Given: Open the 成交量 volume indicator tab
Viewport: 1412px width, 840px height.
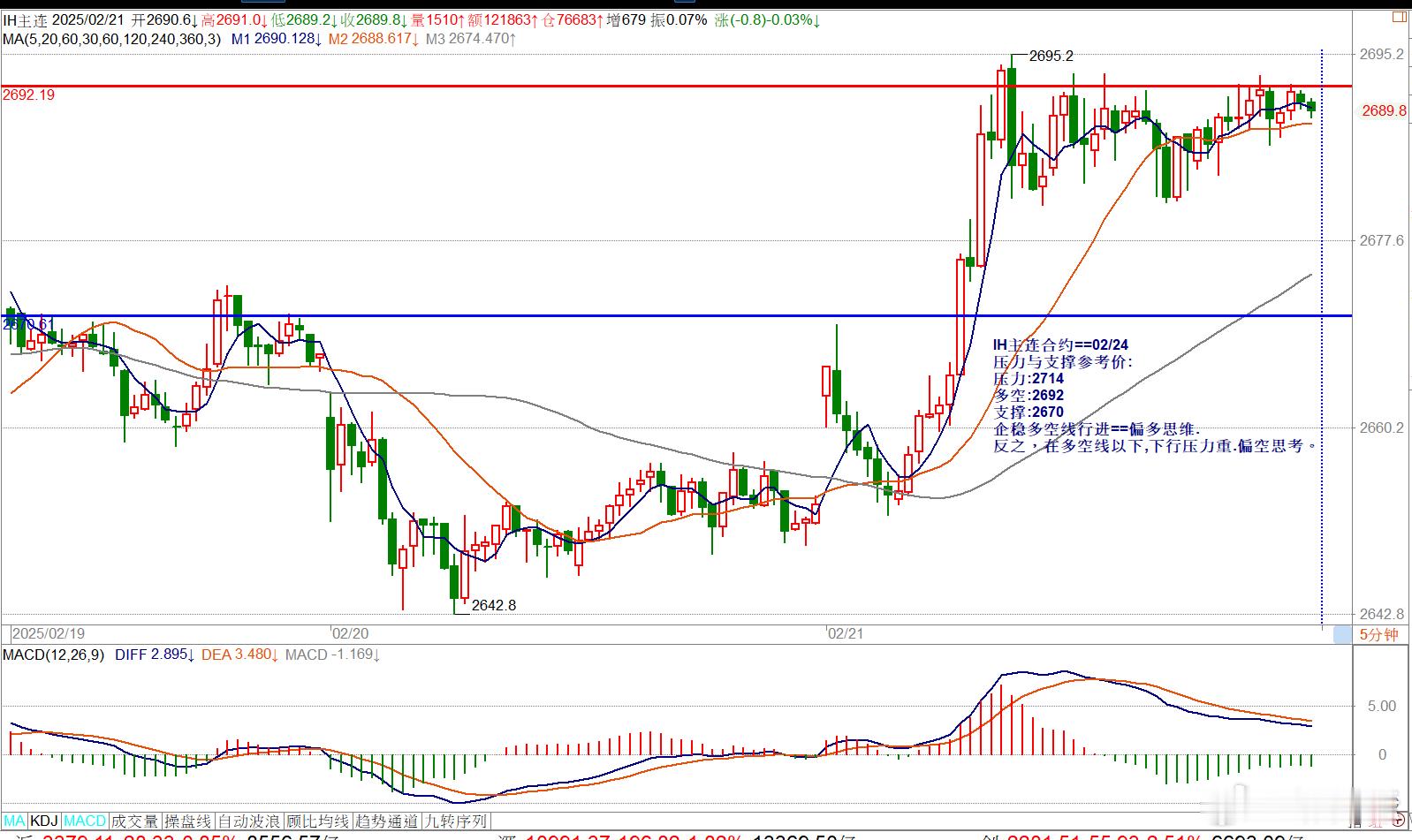Looking at the screenshot, I should point(134,821).
